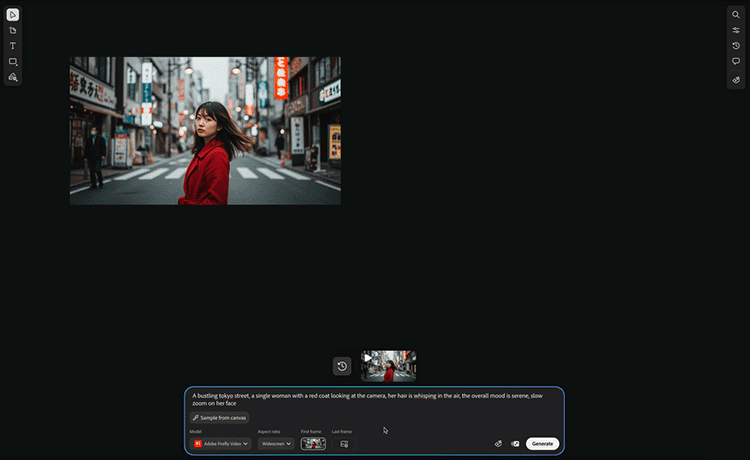Activate the Text tool
The image size is (750, 460).
pos(13,46)
